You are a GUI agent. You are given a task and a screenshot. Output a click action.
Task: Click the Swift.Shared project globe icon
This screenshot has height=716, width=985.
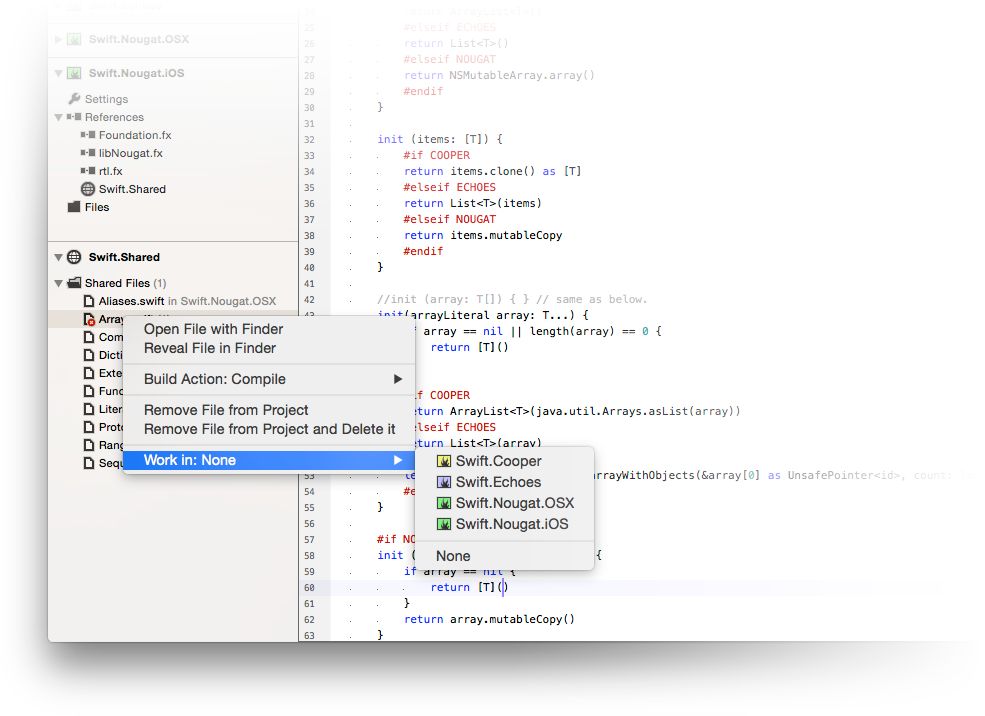tap(74, 257)
